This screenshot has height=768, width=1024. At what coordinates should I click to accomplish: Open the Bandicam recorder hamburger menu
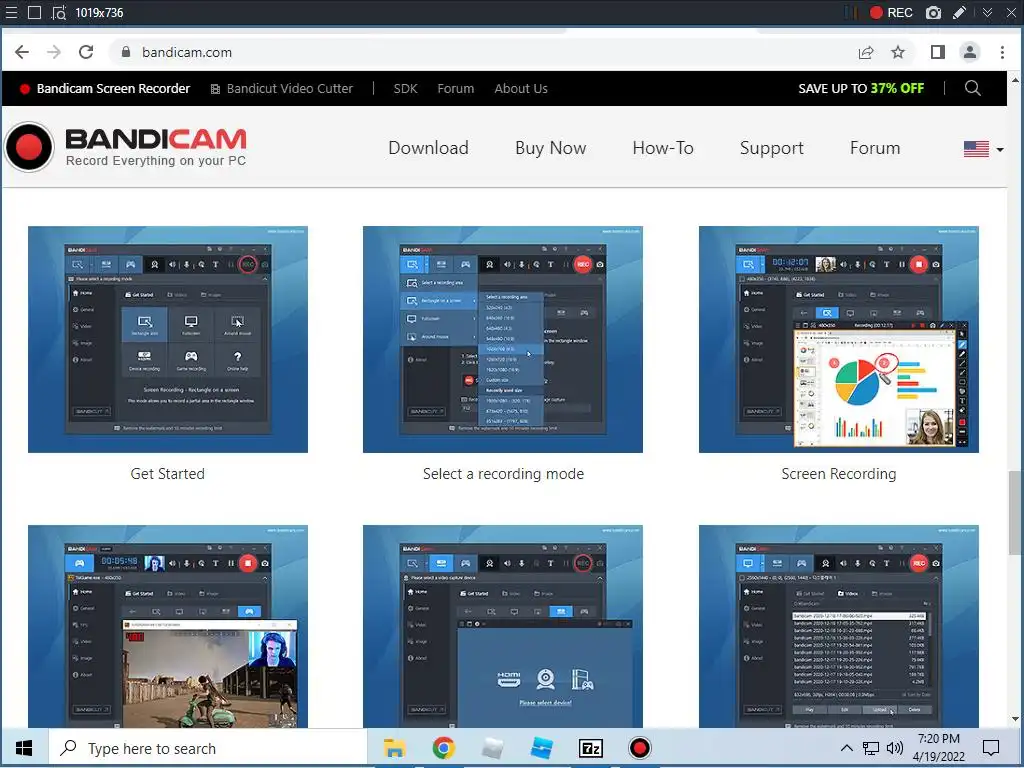point(11,12)
